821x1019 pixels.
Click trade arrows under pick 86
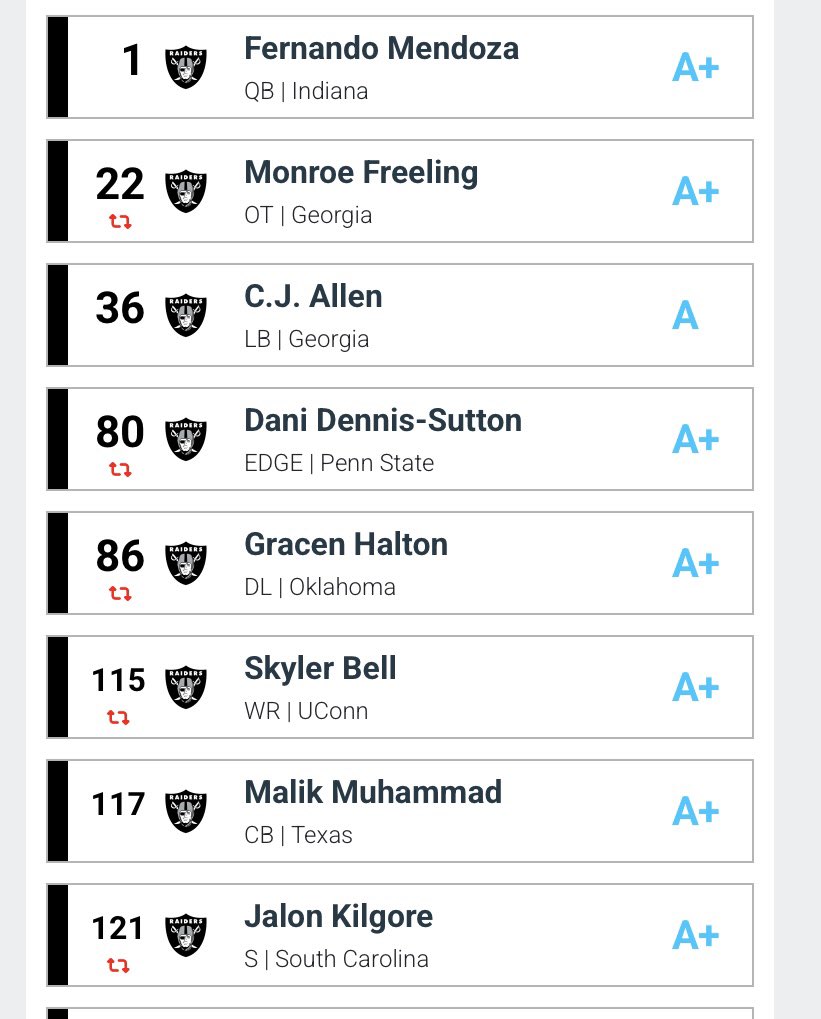pyautogui.click(x=120, y=594)
